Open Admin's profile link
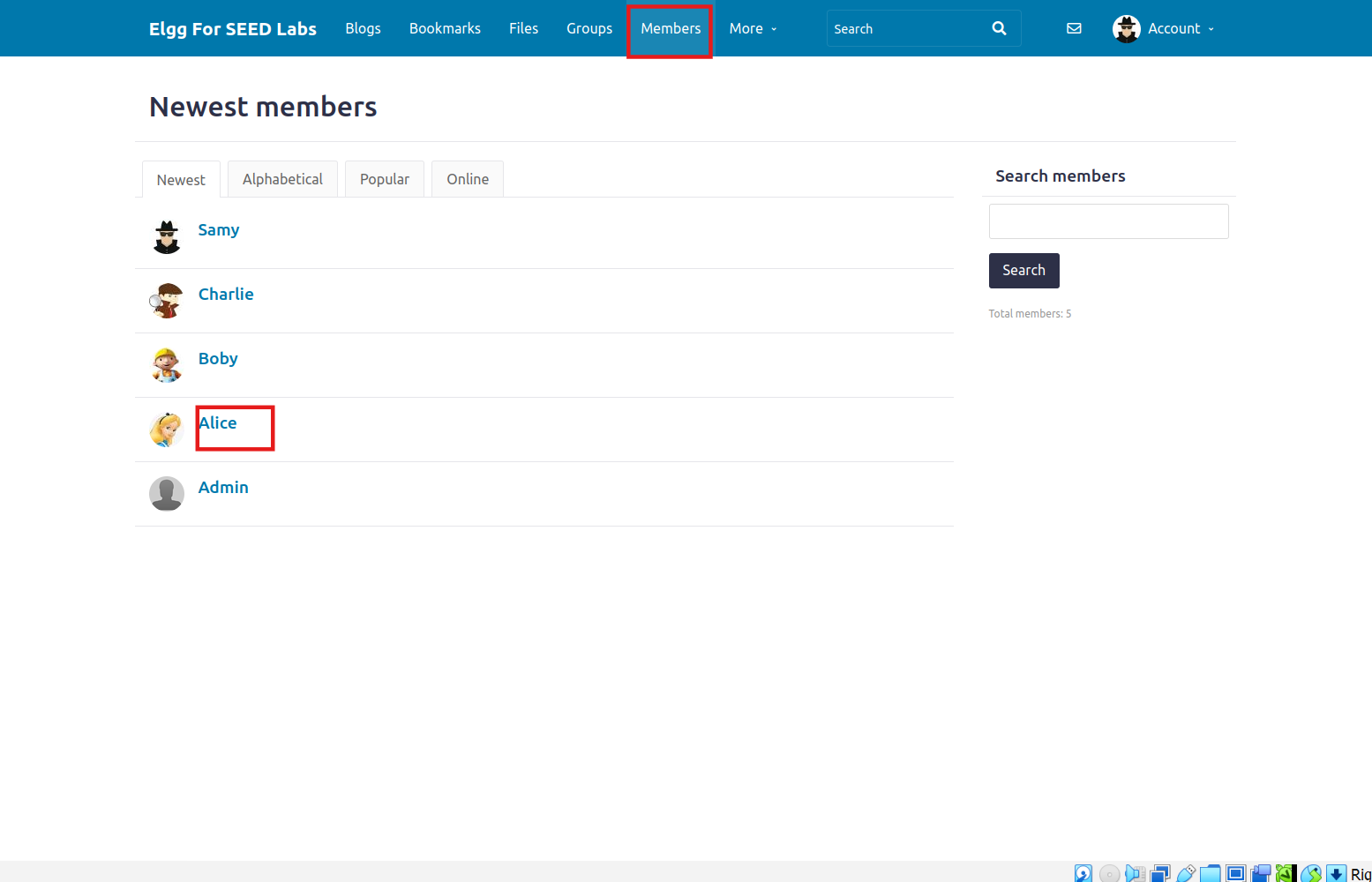The width and height of the screenshot is (1372, 882). 223,487
